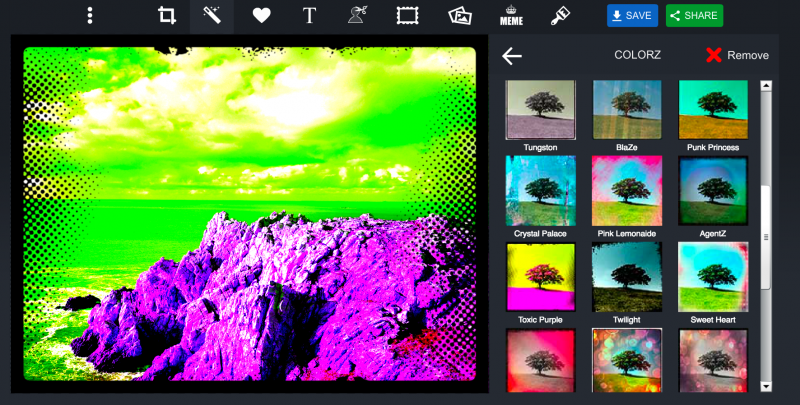Click the red X remove icon
Image resolution: width=800 pixels, height=405 pixels.
pos(714,55)
